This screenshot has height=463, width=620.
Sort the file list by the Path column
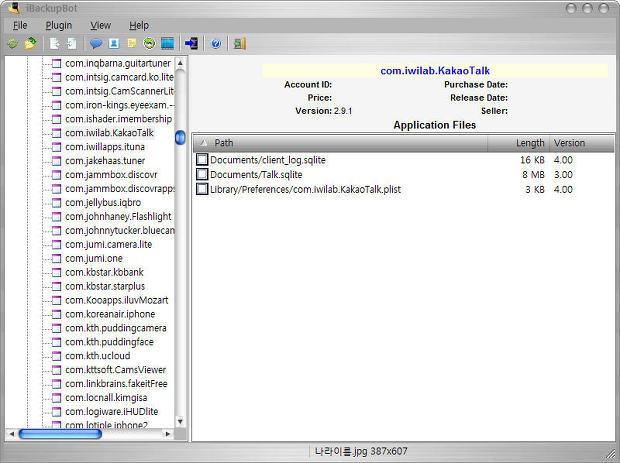point(340,143)
